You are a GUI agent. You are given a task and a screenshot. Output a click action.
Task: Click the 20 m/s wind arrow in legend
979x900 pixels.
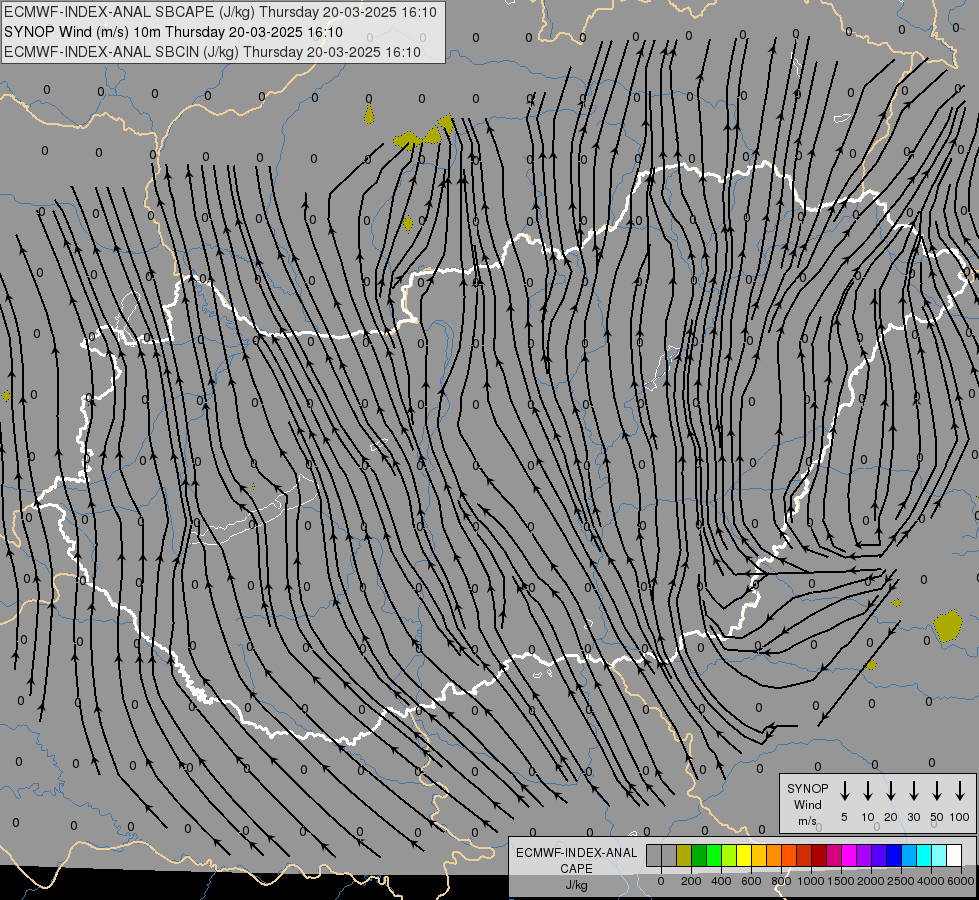pyautogui.click(x=890, y=791)
